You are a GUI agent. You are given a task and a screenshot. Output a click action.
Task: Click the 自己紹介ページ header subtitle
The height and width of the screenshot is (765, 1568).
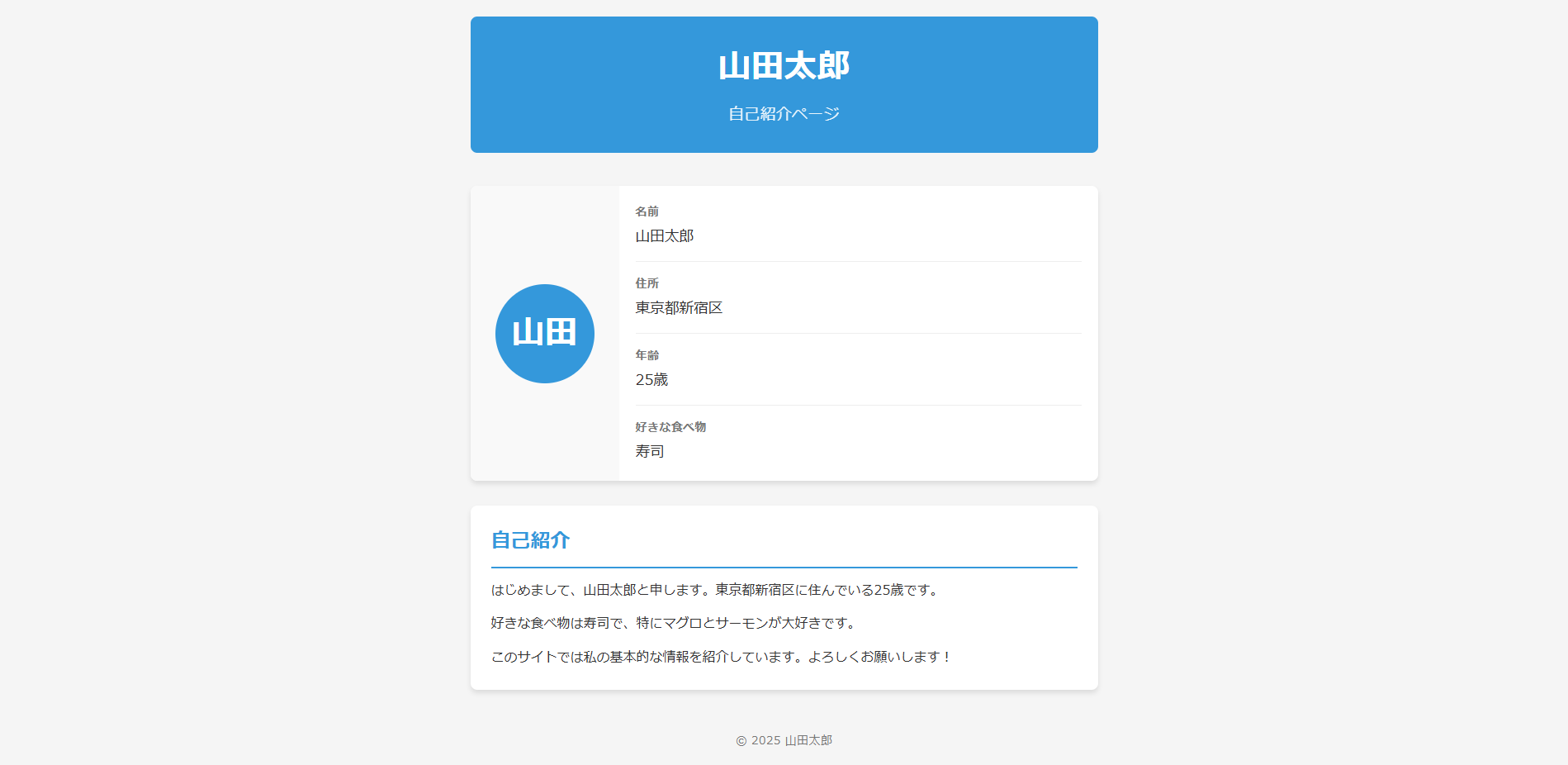click(x=784, y=114)
